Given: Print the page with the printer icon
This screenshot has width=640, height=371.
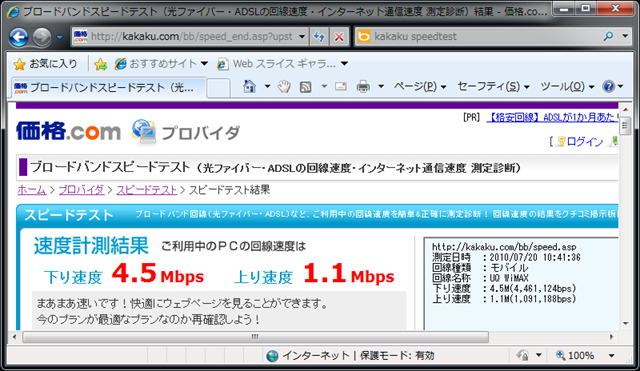Looking at the screenshot, I should click(x=363, y=87).
